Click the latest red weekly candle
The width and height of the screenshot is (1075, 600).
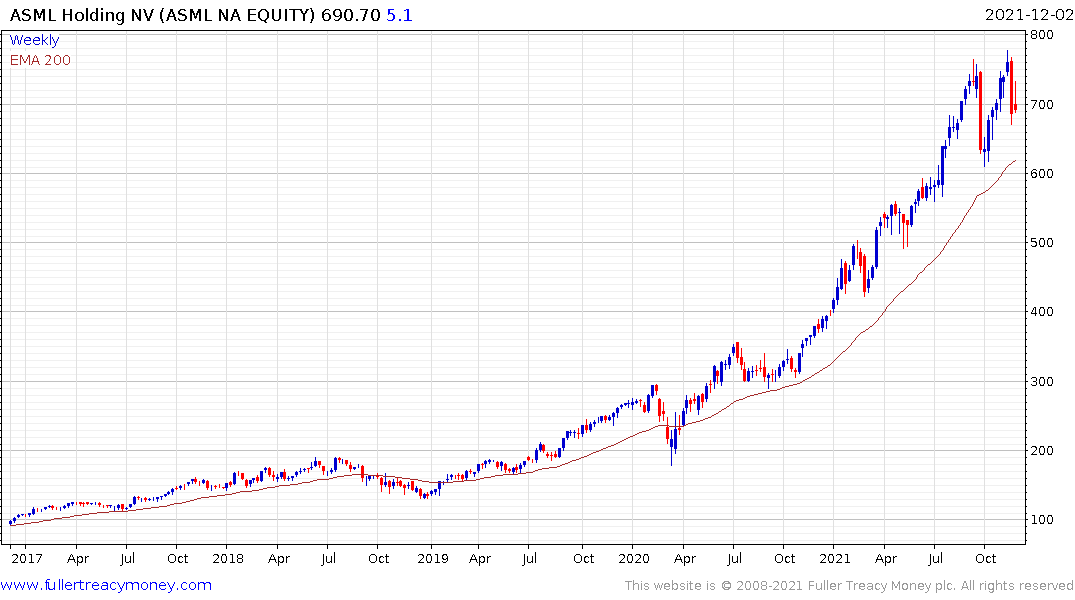[x=1015, y=97]
